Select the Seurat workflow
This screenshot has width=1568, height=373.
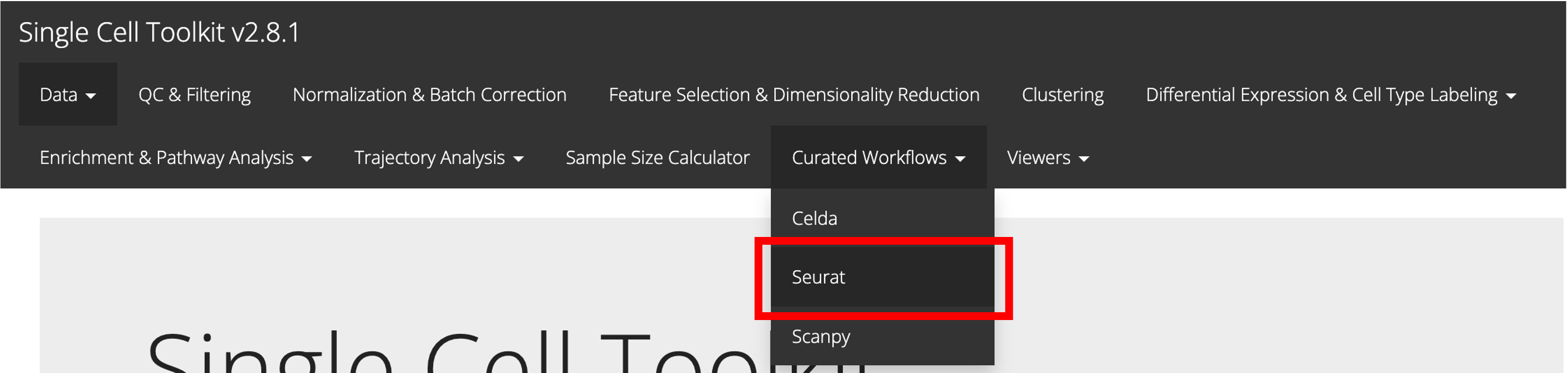[x=818, y=277]
